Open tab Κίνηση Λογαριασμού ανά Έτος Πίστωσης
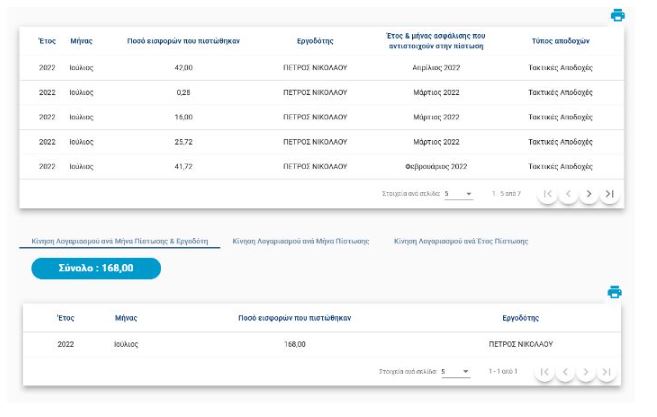657x417 pixels. [x=461, y=241]
